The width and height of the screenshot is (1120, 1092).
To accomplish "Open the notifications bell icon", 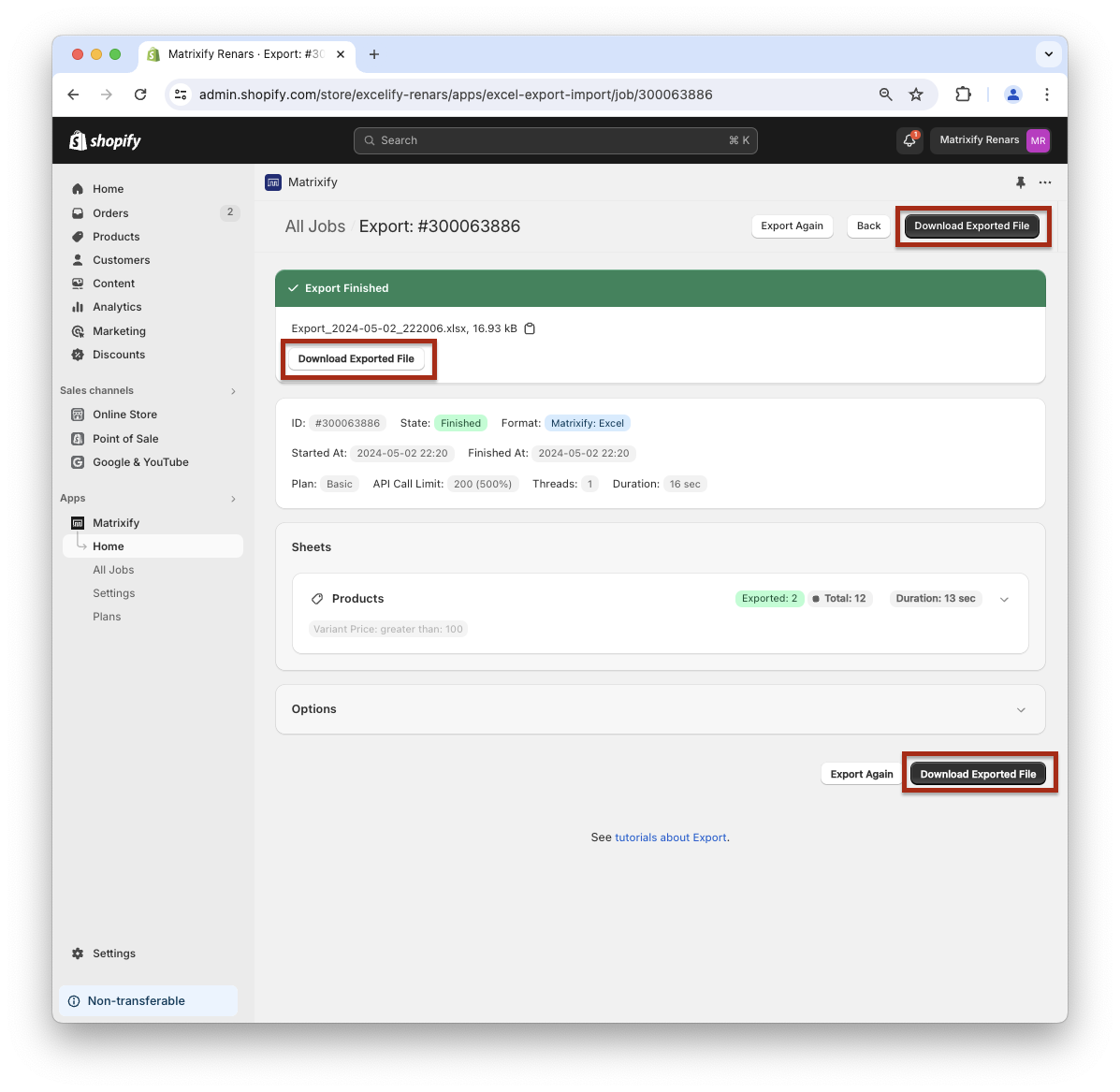I will tap(909, 140).
